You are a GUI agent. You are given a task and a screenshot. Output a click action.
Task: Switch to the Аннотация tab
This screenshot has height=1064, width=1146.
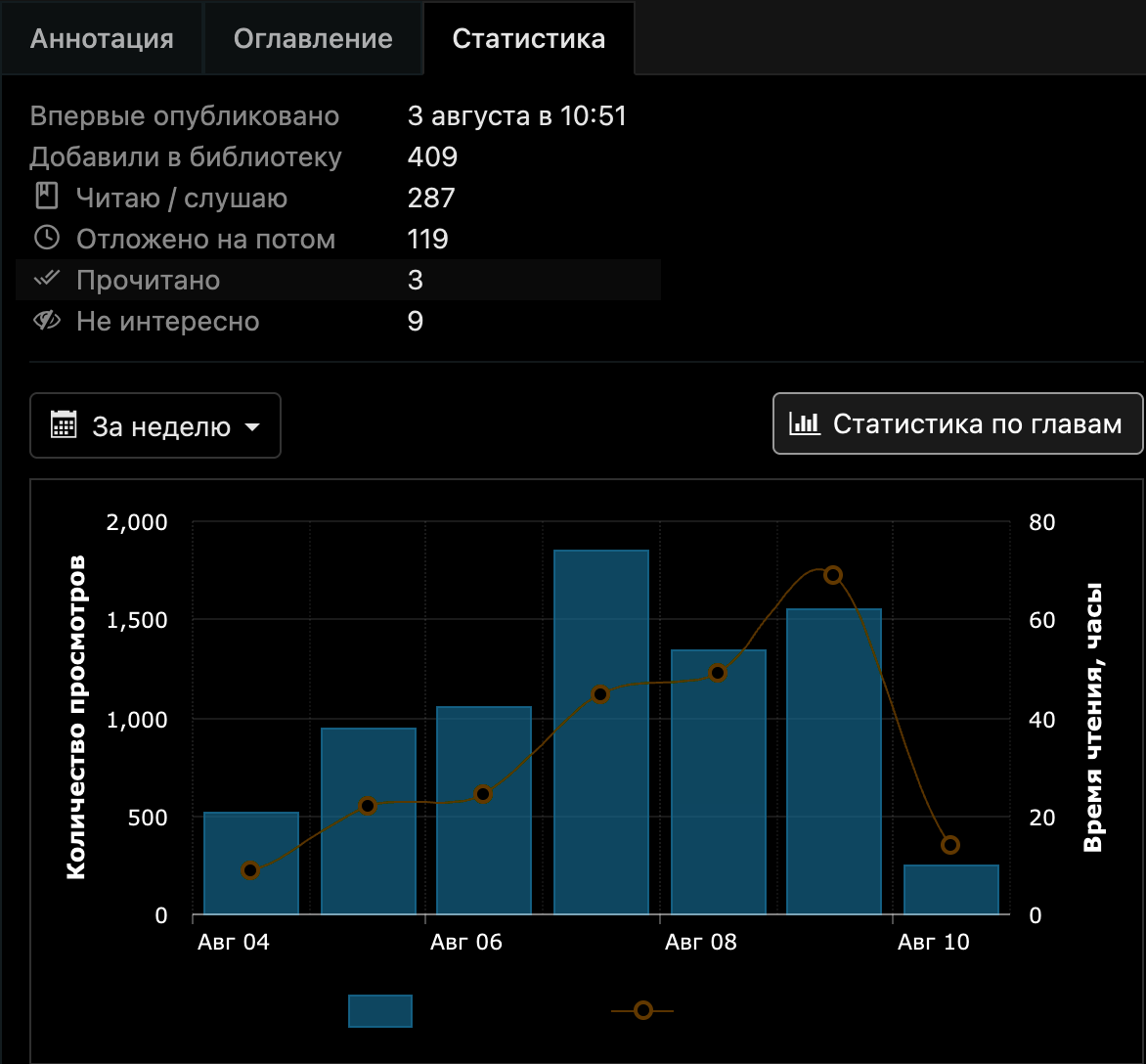click(102, 38)
